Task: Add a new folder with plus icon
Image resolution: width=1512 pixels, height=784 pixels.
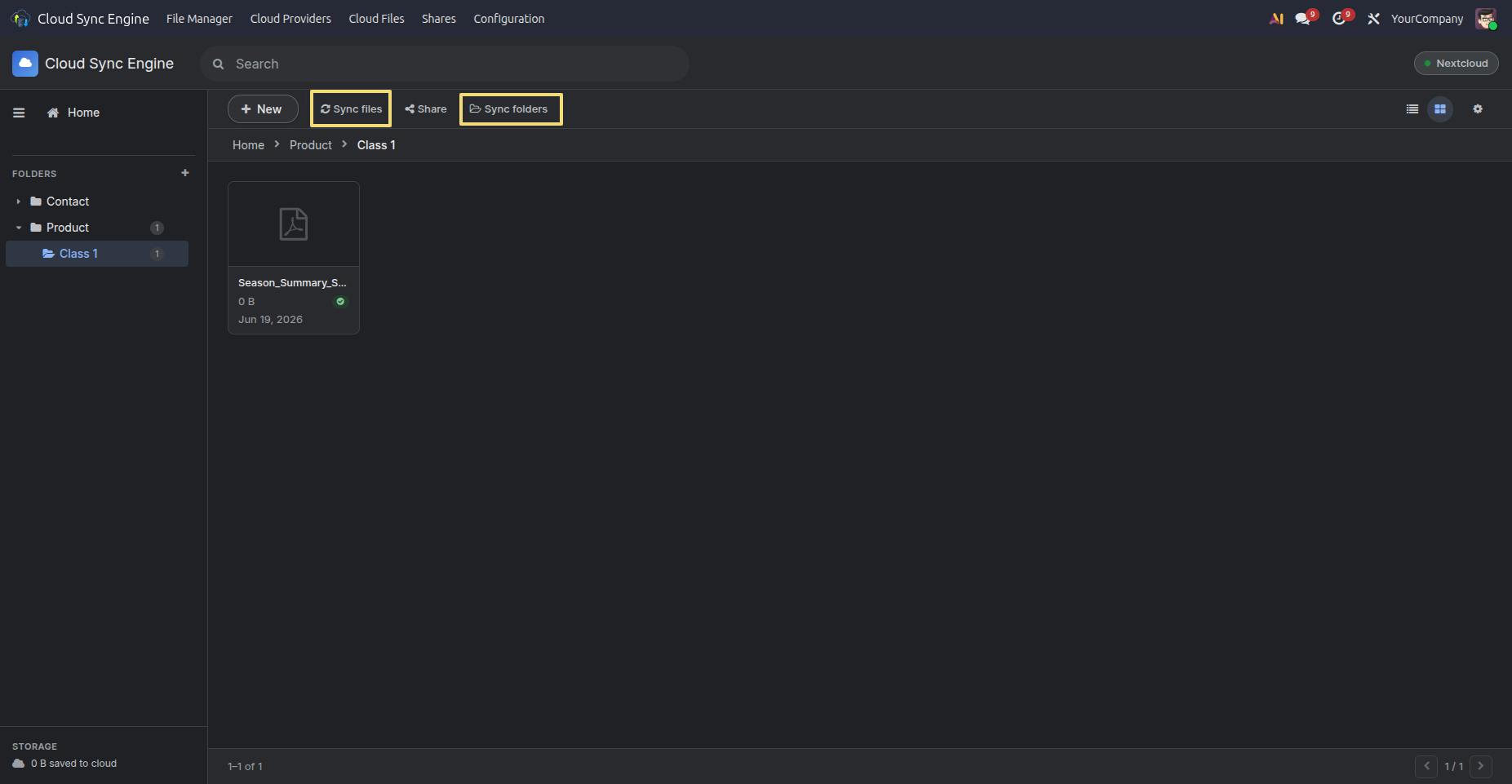Action: coord(185,173)
